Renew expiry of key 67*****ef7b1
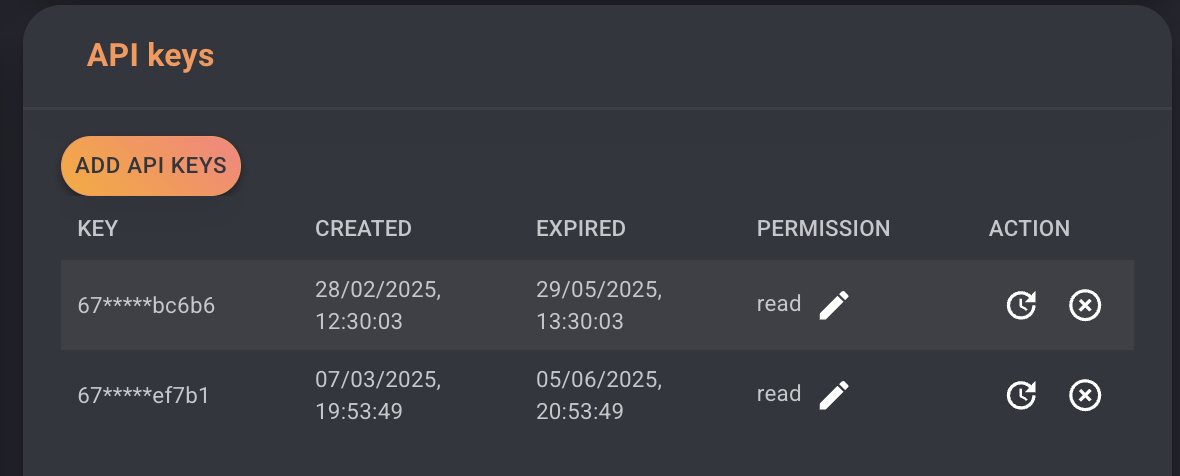1180x476 pixels. pyautogui.click(x=1021, y=395)
